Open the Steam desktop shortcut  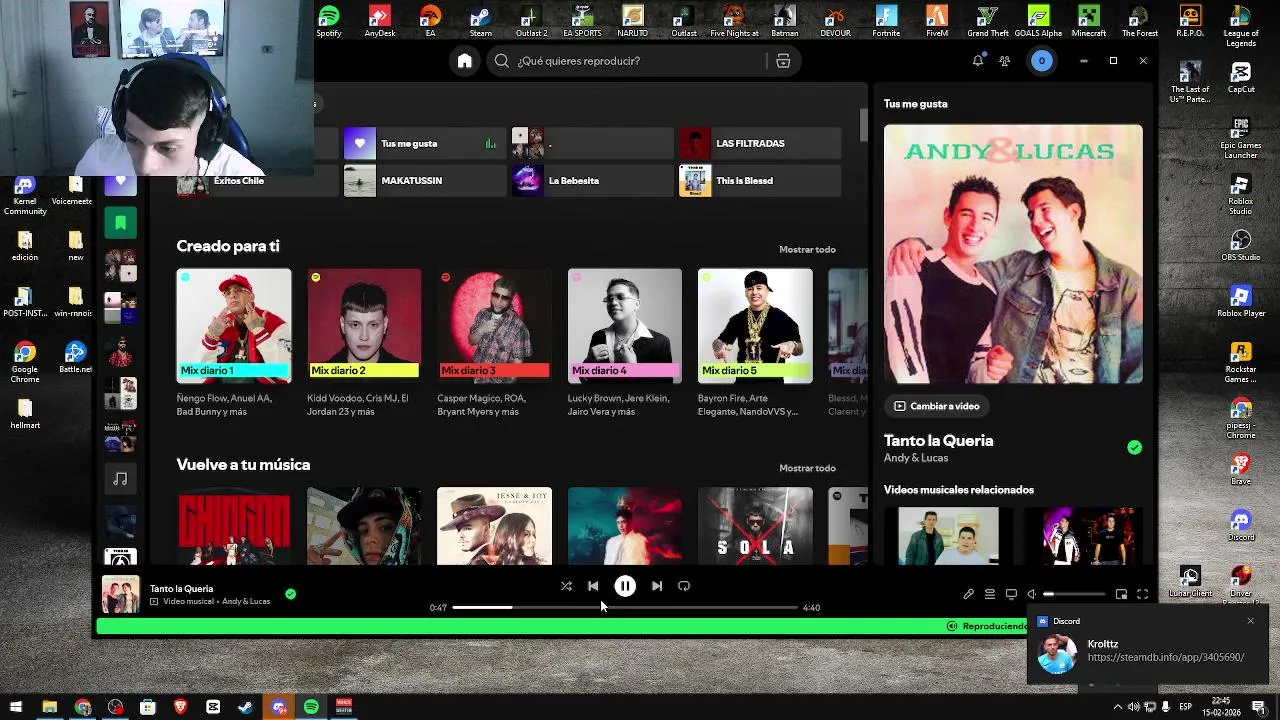point(481,21)
